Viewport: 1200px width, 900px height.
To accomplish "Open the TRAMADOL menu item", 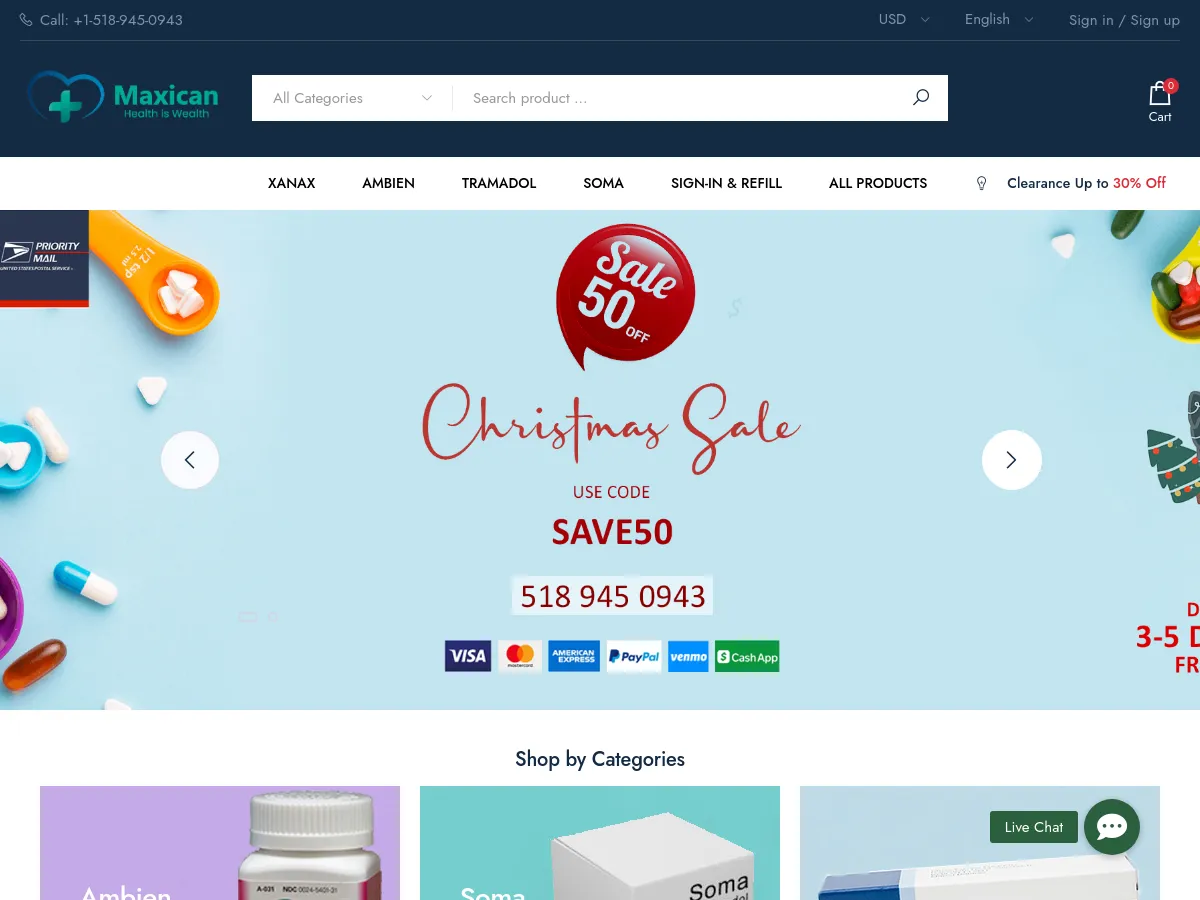I will (499, 183).
